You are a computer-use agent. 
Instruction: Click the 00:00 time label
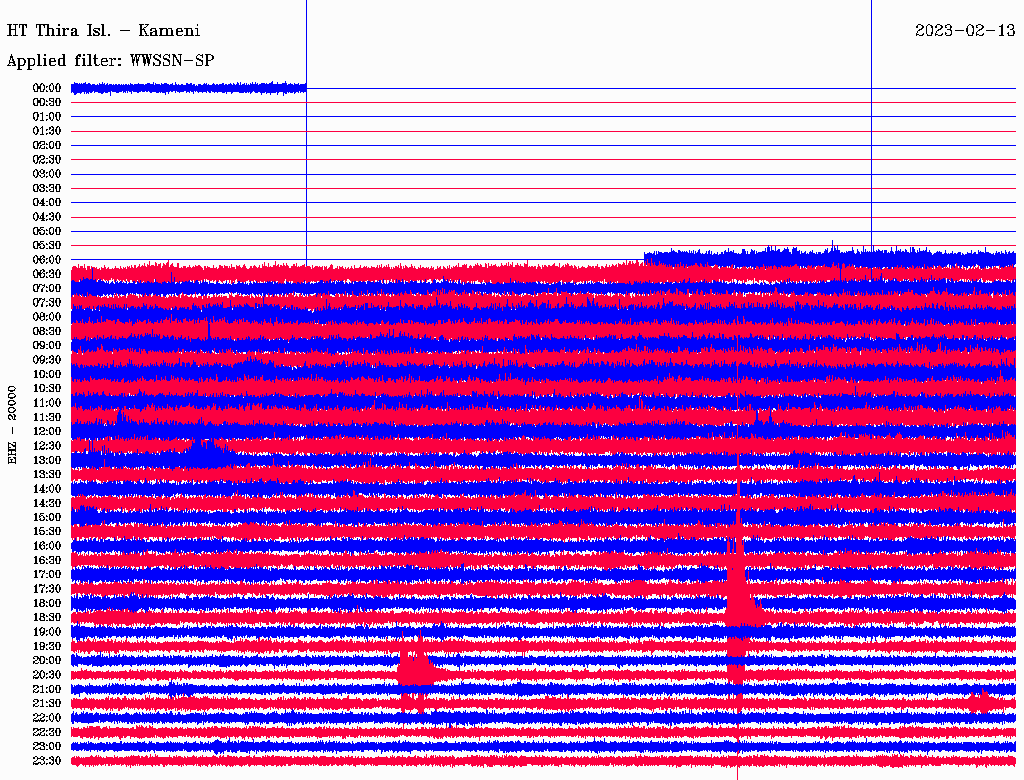[47, 88]
